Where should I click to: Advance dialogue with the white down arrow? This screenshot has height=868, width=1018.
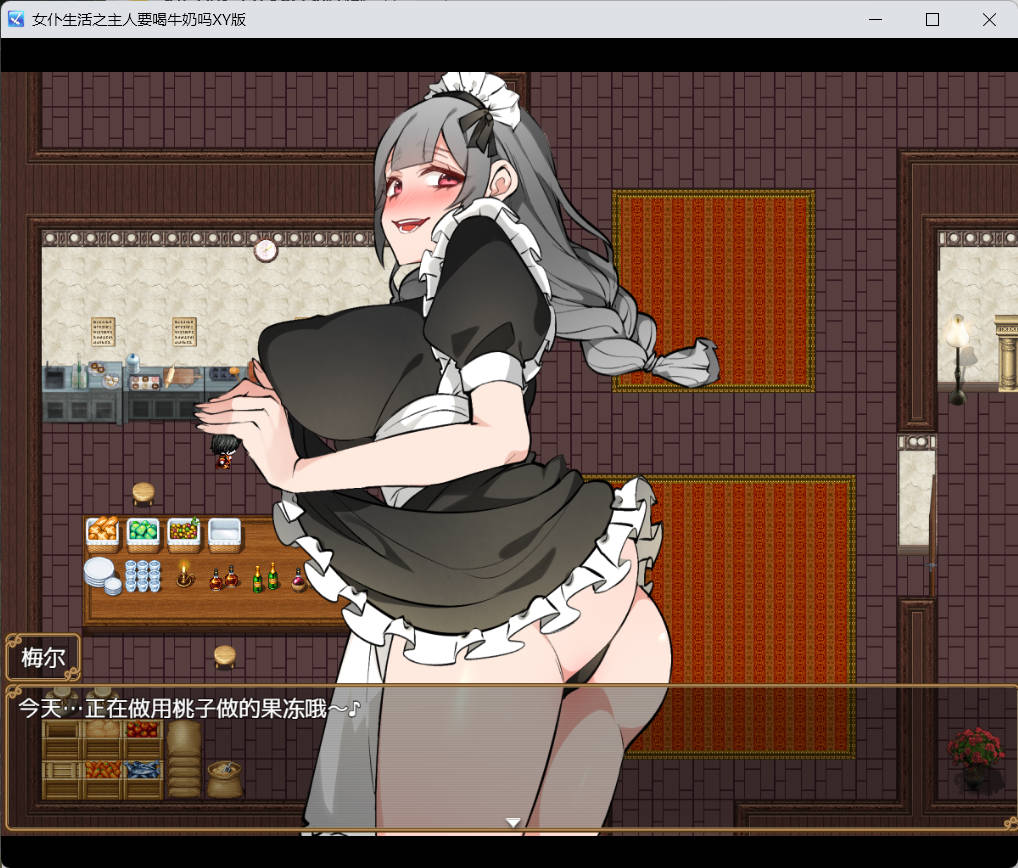513,822
